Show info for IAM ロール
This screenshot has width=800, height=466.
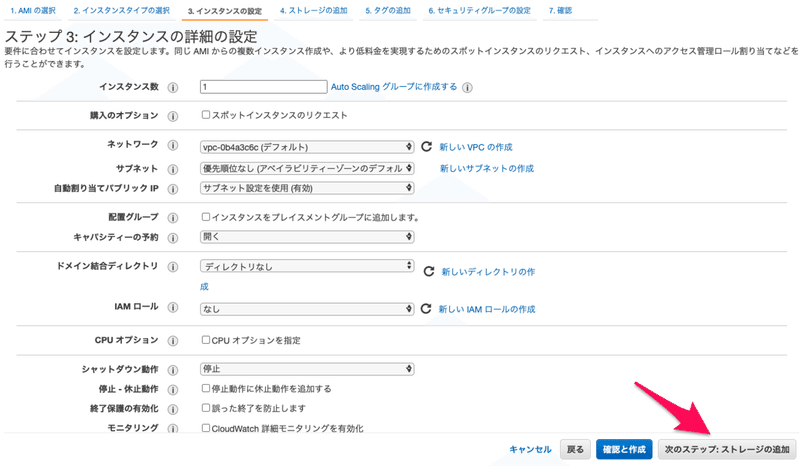[173, 307]
